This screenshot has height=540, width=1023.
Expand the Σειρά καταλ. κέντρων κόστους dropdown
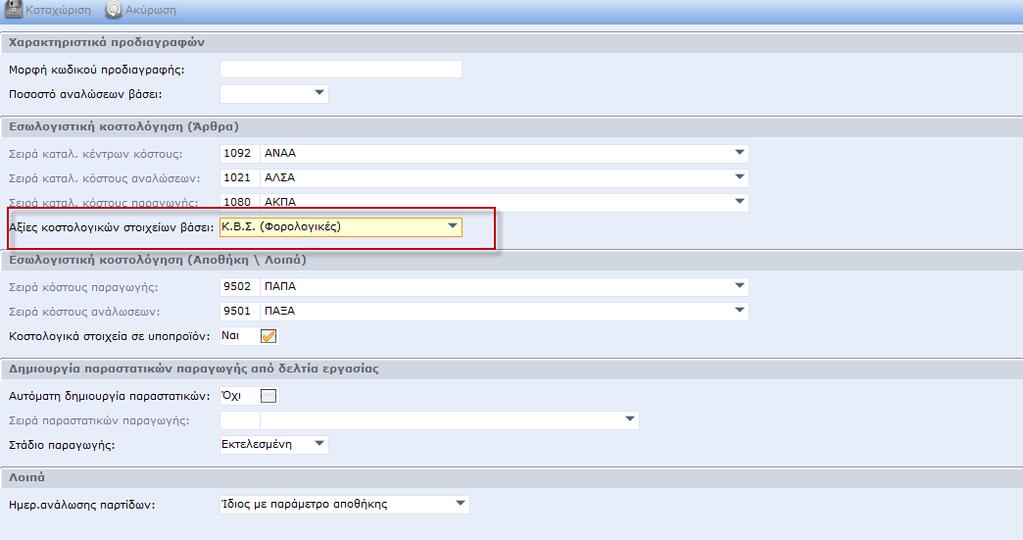739,153
